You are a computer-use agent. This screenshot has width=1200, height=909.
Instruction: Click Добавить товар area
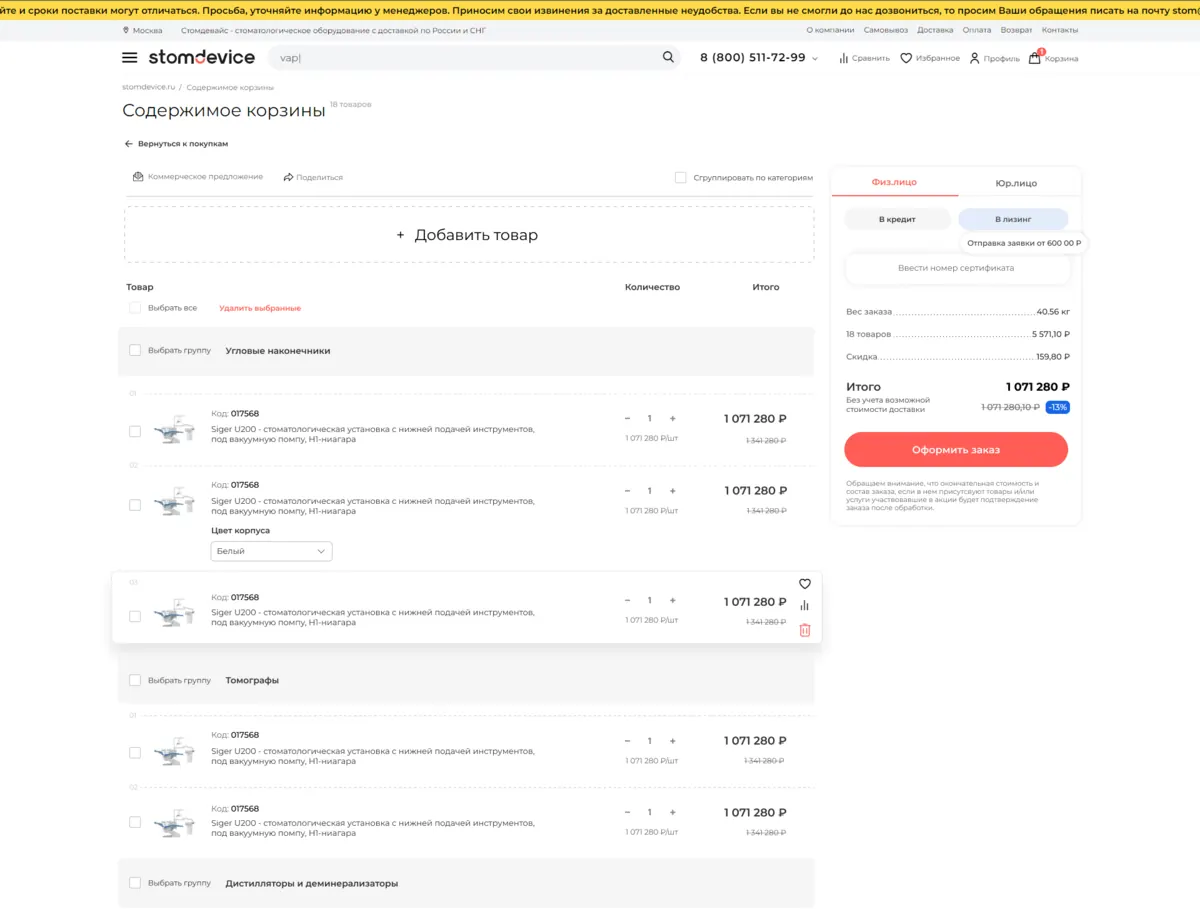pyautogui.click(x=468, y=235)
